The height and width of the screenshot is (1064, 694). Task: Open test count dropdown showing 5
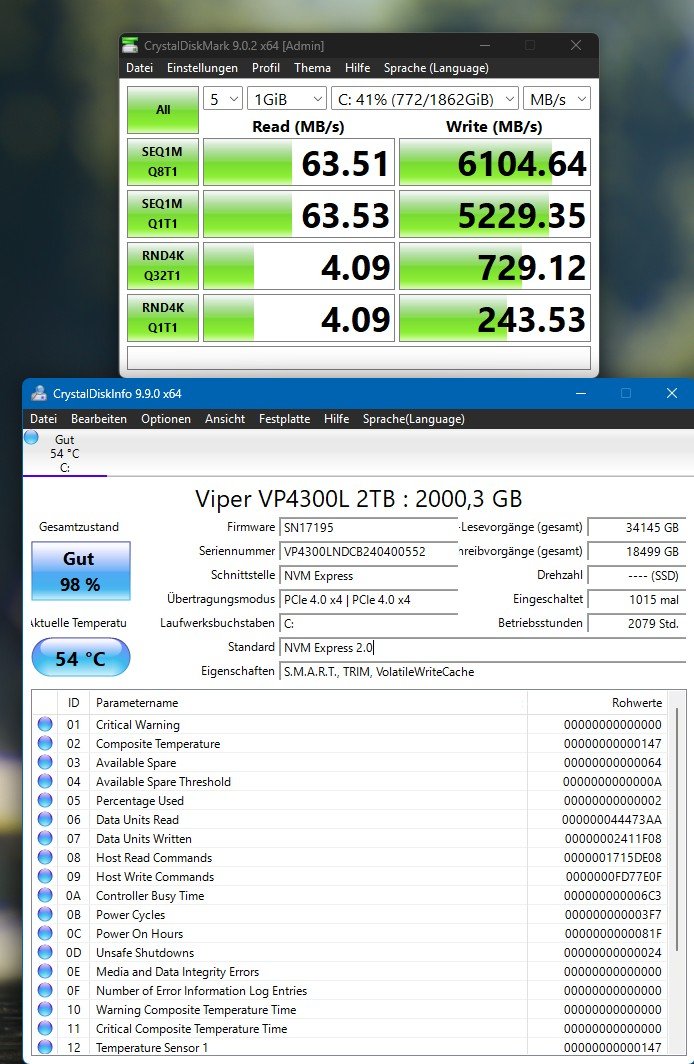click(x=223, y=99)
